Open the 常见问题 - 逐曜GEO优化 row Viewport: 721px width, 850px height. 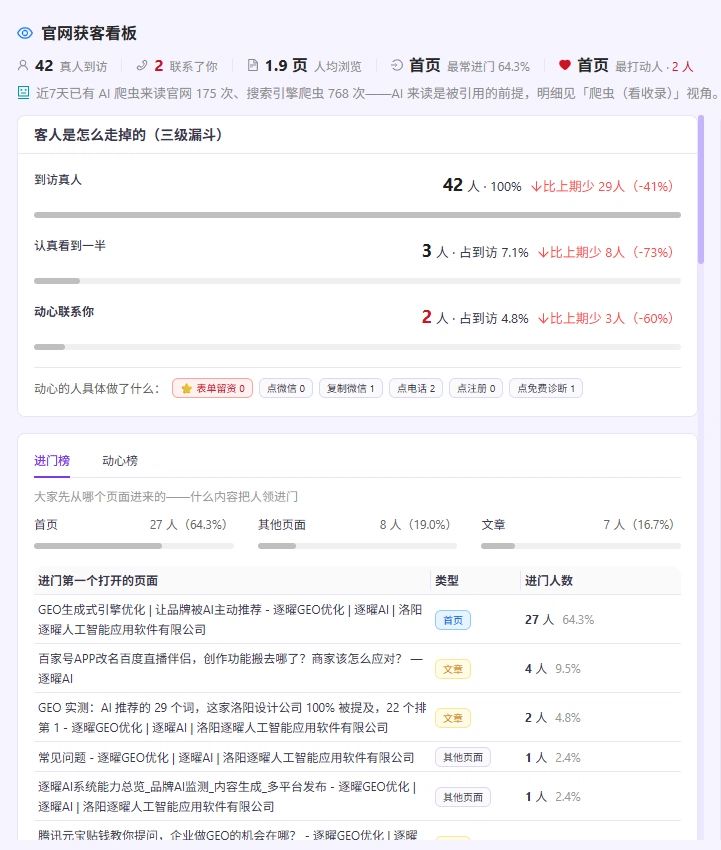[x=357, y=757]
